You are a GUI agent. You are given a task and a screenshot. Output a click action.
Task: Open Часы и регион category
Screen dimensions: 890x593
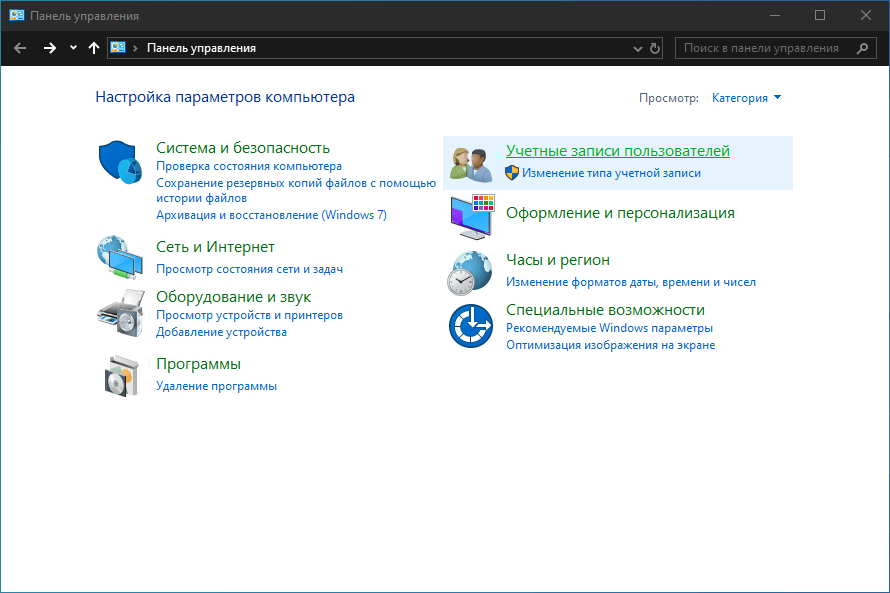click(x=558, y=260)
